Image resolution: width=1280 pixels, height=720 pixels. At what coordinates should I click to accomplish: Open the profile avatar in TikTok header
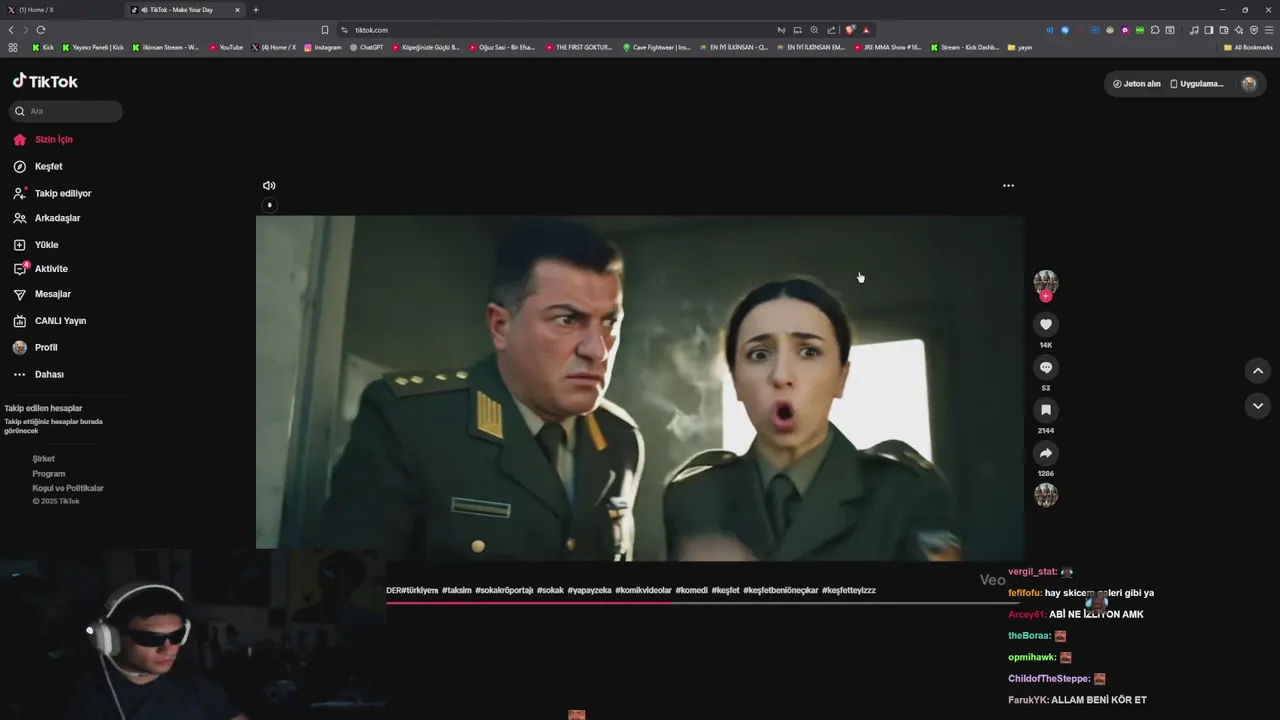point(1249,84)
